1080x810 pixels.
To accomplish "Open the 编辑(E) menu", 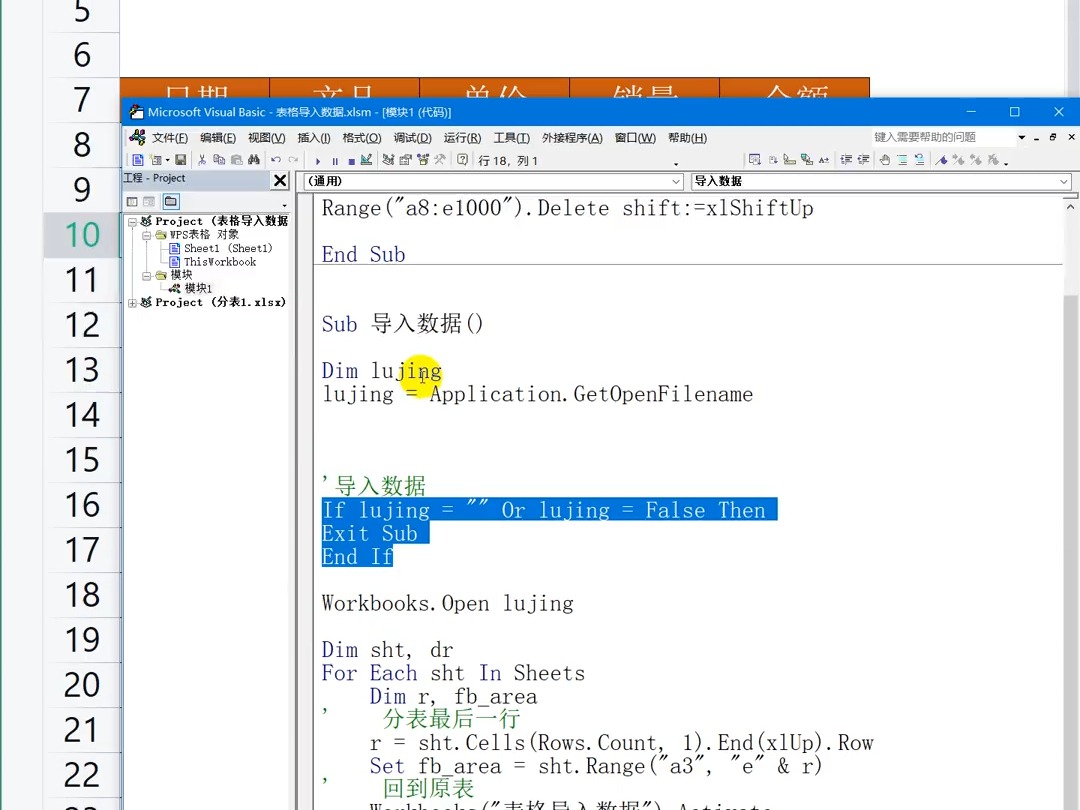I will [218, 138].
